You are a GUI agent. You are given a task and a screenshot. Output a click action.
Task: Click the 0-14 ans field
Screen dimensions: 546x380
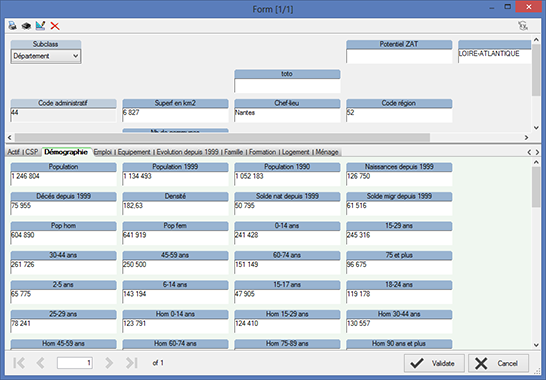pyautogui.click(x=287, y=238)
